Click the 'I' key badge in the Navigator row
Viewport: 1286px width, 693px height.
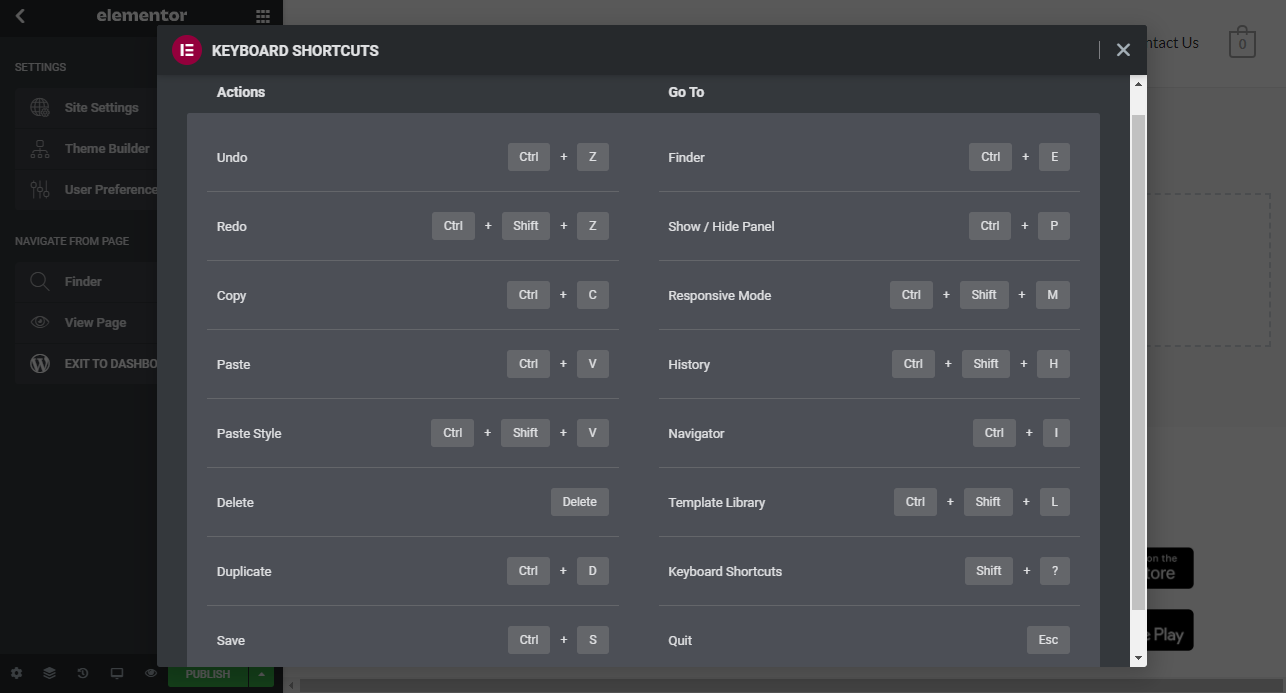1056,433
